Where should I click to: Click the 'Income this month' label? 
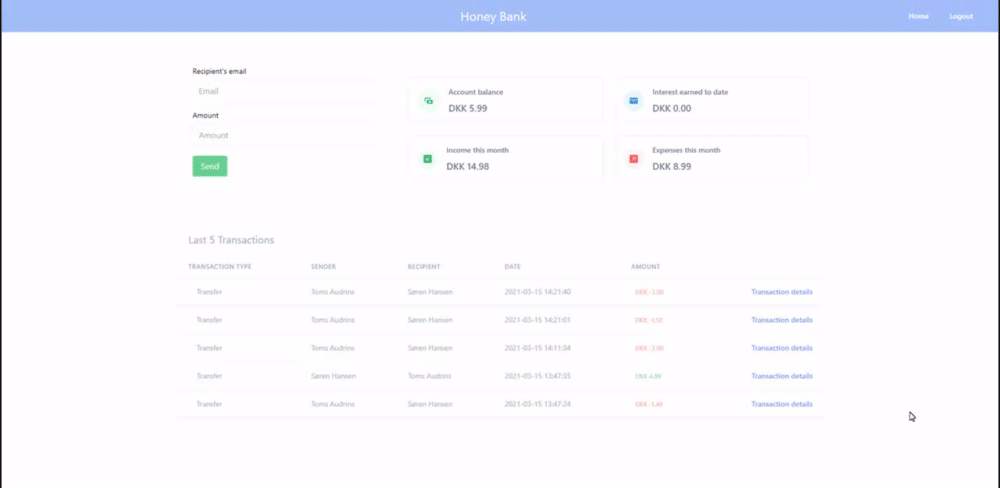[x=478, y=150]
